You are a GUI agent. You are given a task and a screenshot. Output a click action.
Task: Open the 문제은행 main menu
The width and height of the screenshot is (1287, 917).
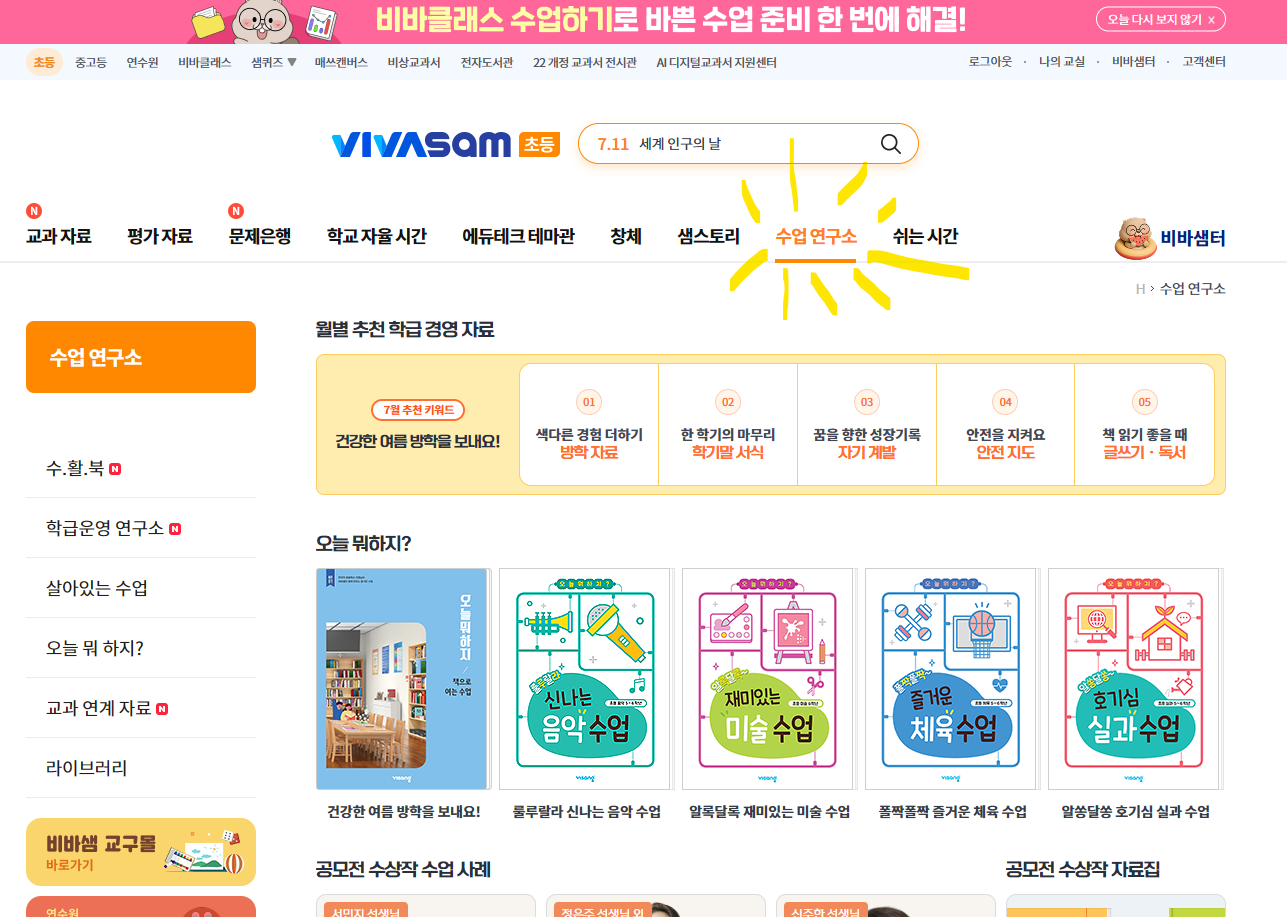point(260,237)
